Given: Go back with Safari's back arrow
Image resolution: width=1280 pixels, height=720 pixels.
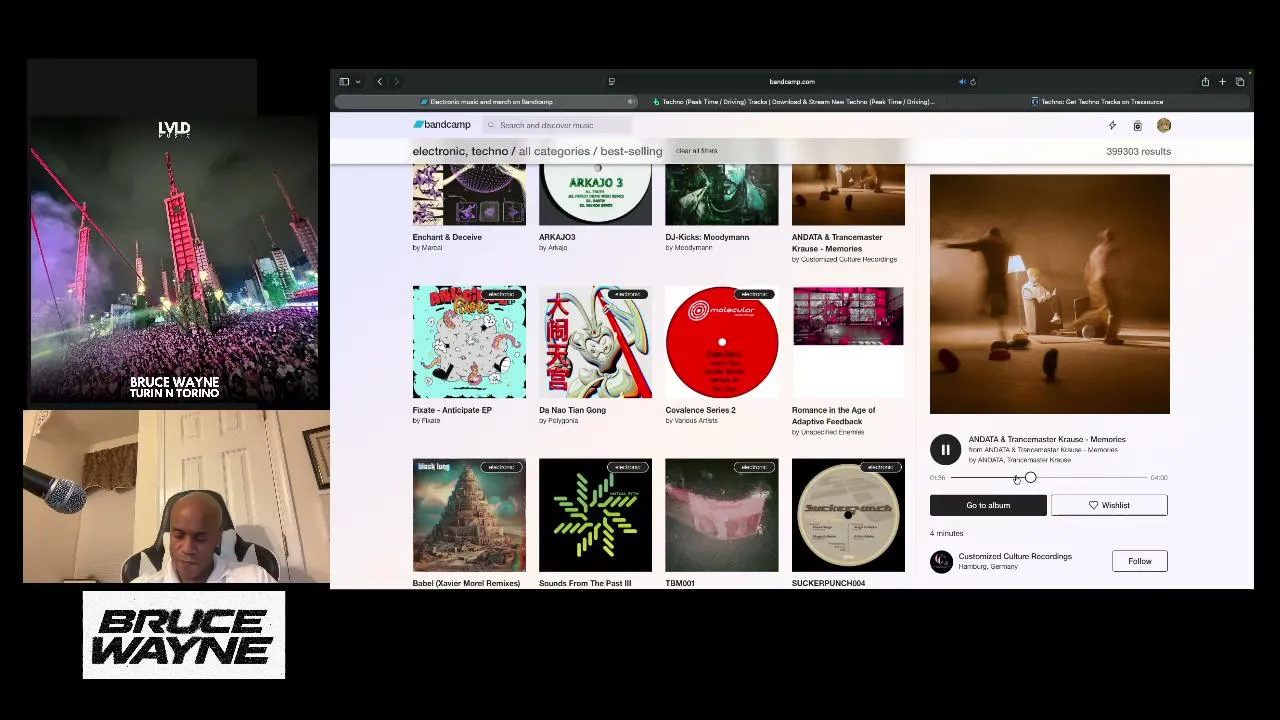Looking at the screenshot, I should (x=379, y=82).
